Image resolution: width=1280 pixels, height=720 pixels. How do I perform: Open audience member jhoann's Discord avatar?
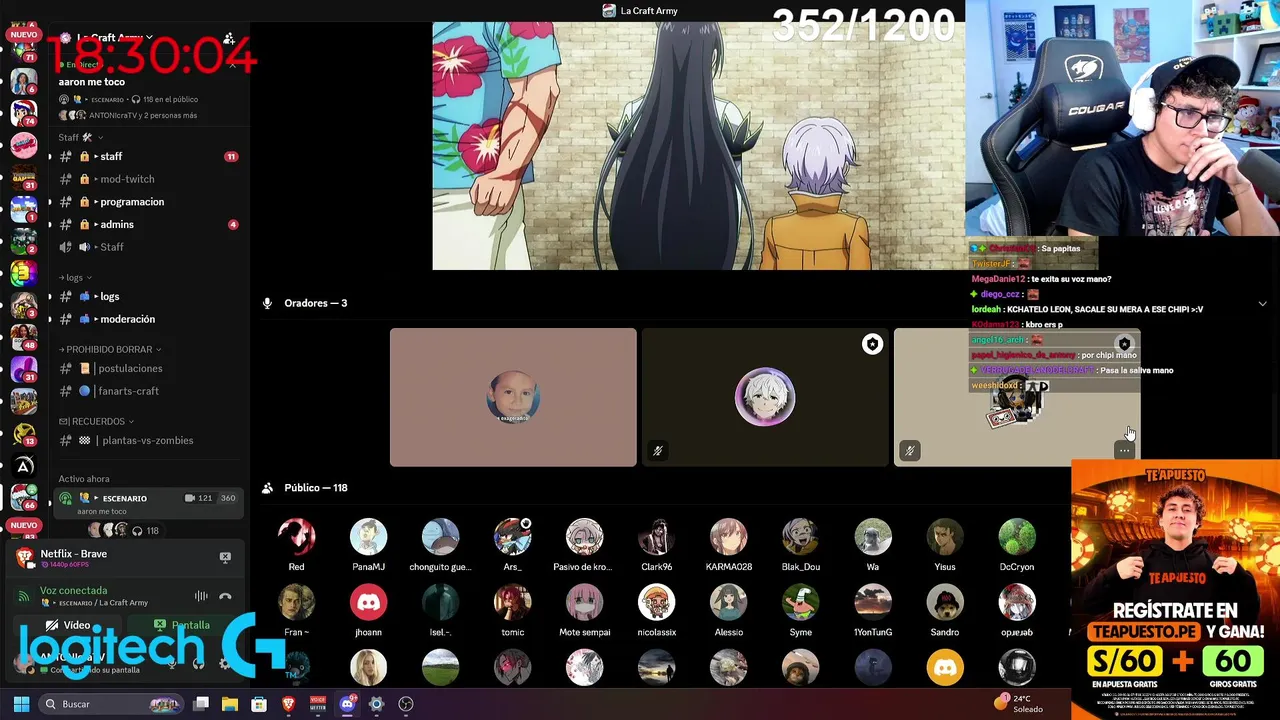(368, 603)
